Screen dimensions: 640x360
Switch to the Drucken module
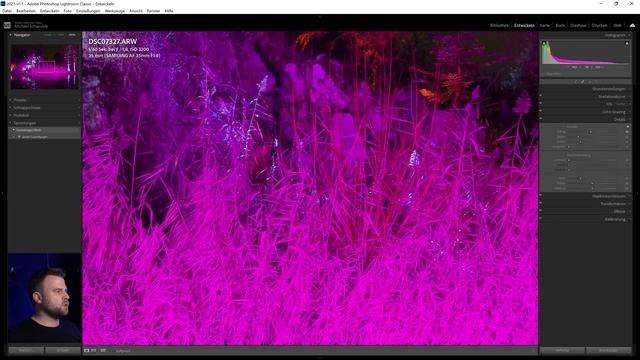[x=600, y=25]
